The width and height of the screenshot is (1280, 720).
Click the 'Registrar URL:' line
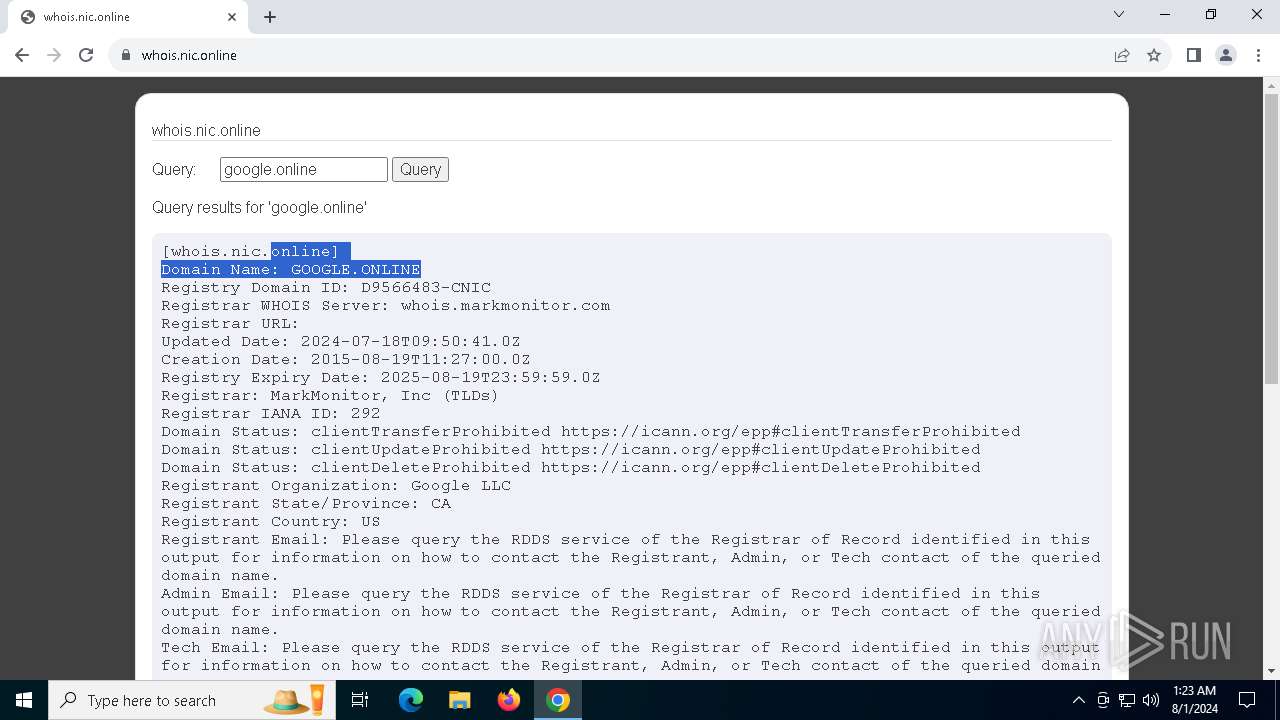230,324
